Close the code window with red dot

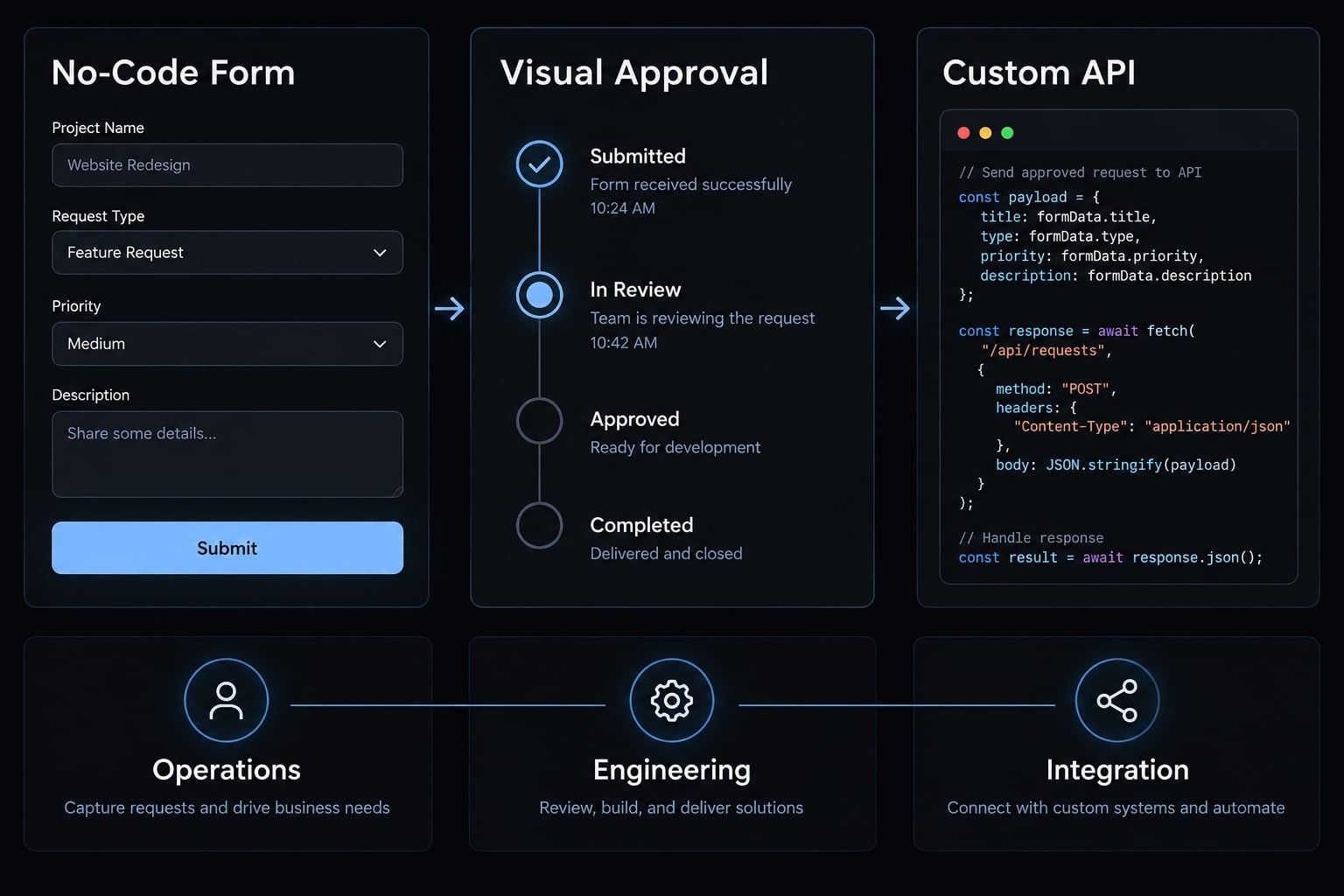pyautogui.click(x=963, y=133)
